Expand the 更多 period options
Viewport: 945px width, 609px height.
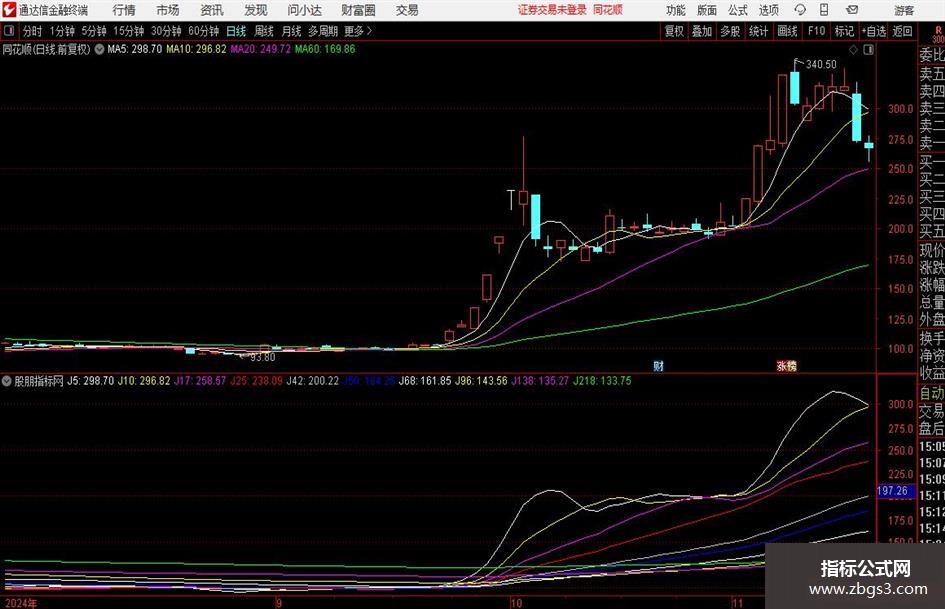[x=358, y=31]
